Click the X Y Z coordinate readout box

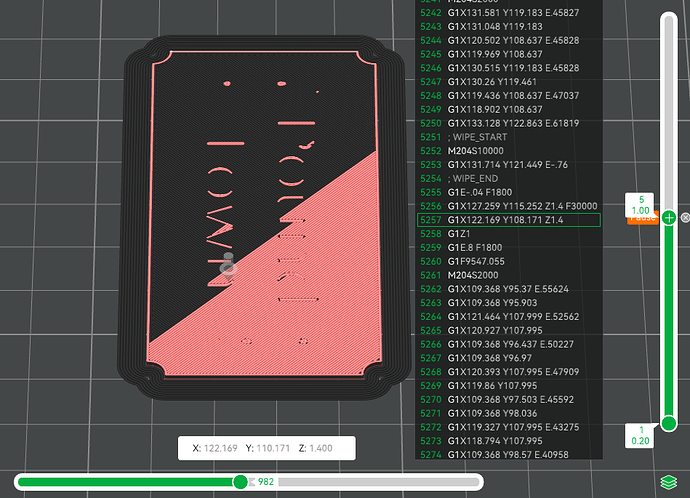267,448
